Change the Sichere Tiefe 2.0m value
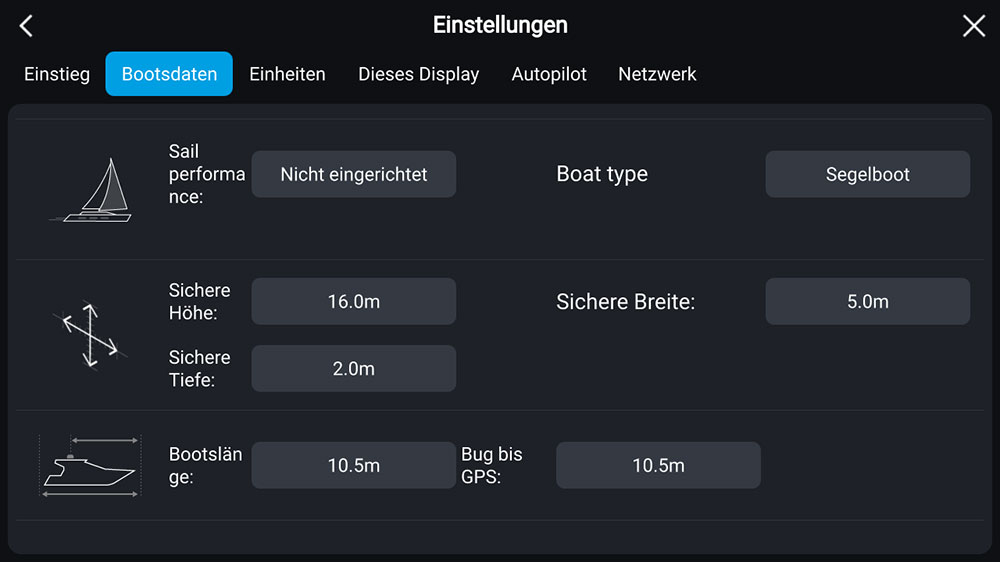This screenshot has height=562, width=1000. pos(354,368)
